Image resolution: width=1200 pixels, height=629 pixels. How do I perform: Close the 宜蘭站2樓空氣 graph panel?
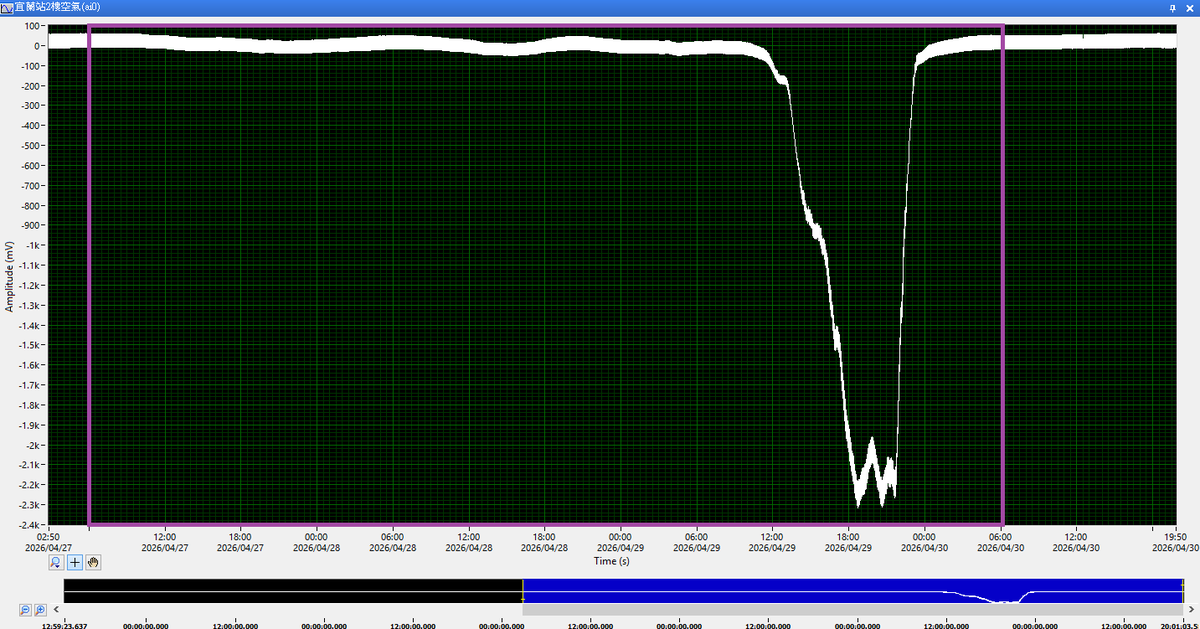click(1190, 6)
